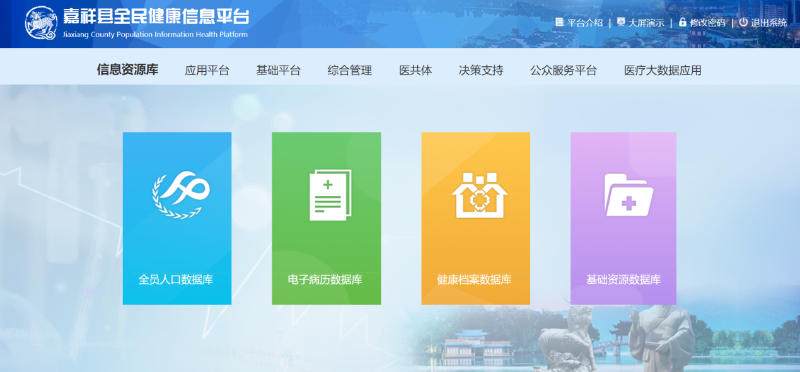Image resolution: width=800 pixels, height=372 pixels.
Task: Click the health archive house icon
Action: click(x=480, y=195)
